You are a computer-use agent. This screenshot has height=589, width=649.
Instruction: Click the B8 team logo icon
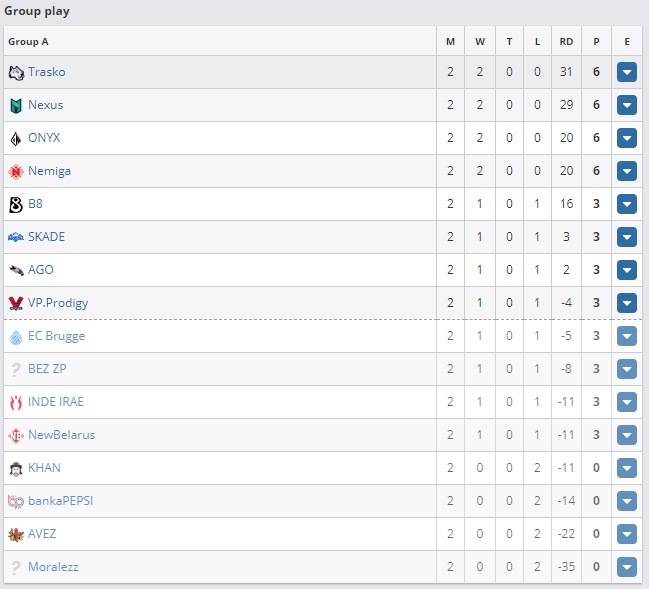click(16, 204)
